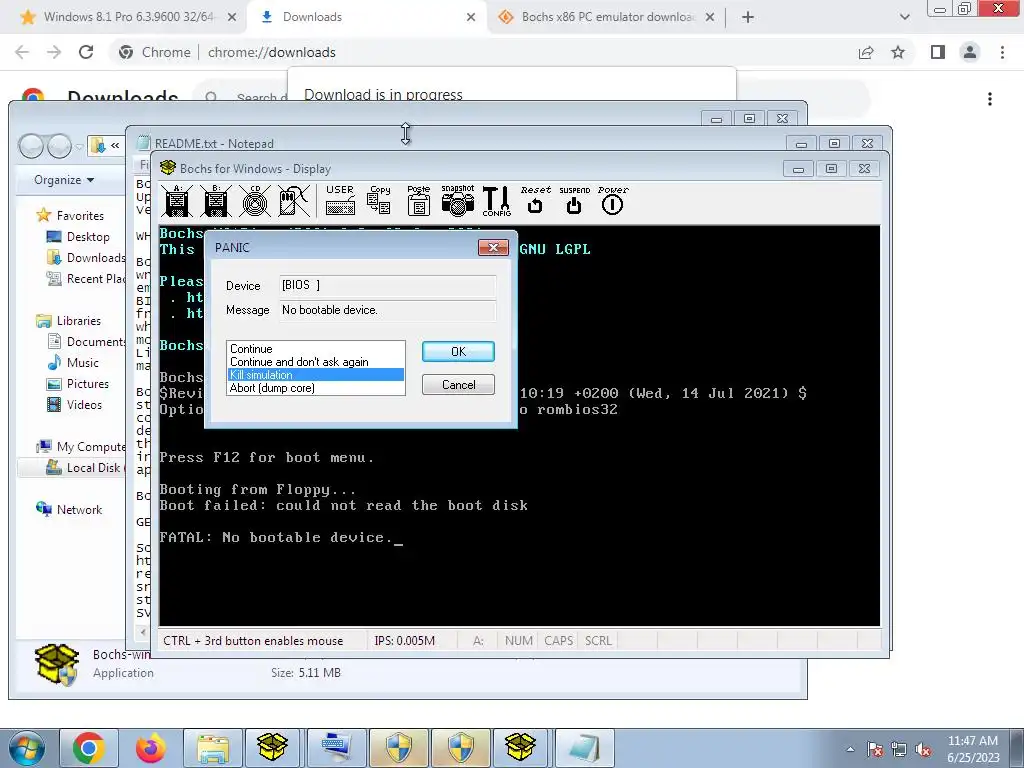Open the Windows Start button
The width and height of the screenshot is (1024, 768).
click(x=27, y=748)
